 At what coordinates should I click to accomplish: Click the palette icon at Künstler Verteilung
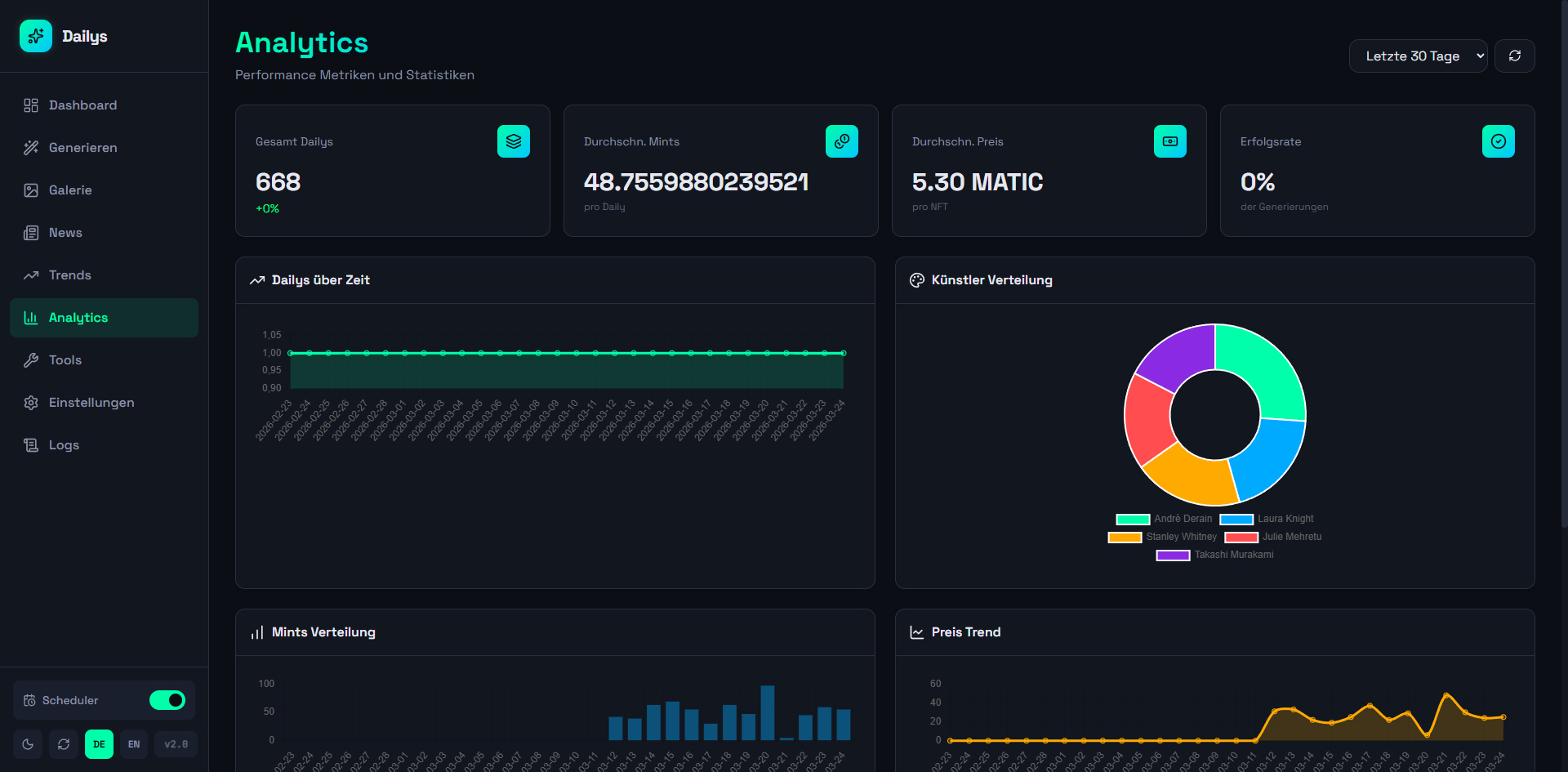(917, 280)
